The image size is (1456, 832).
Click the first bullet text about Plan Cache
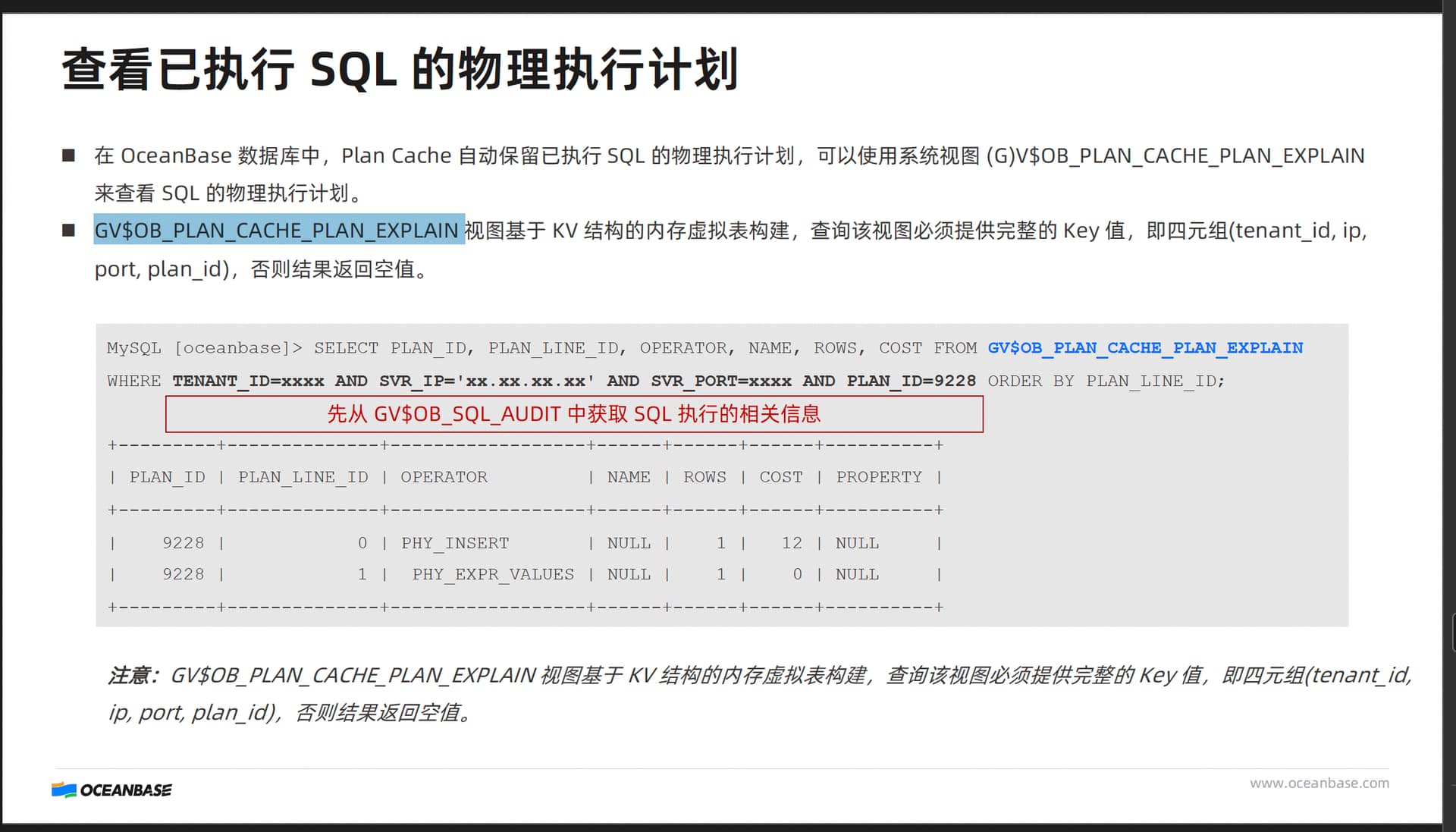coord(729,174)
